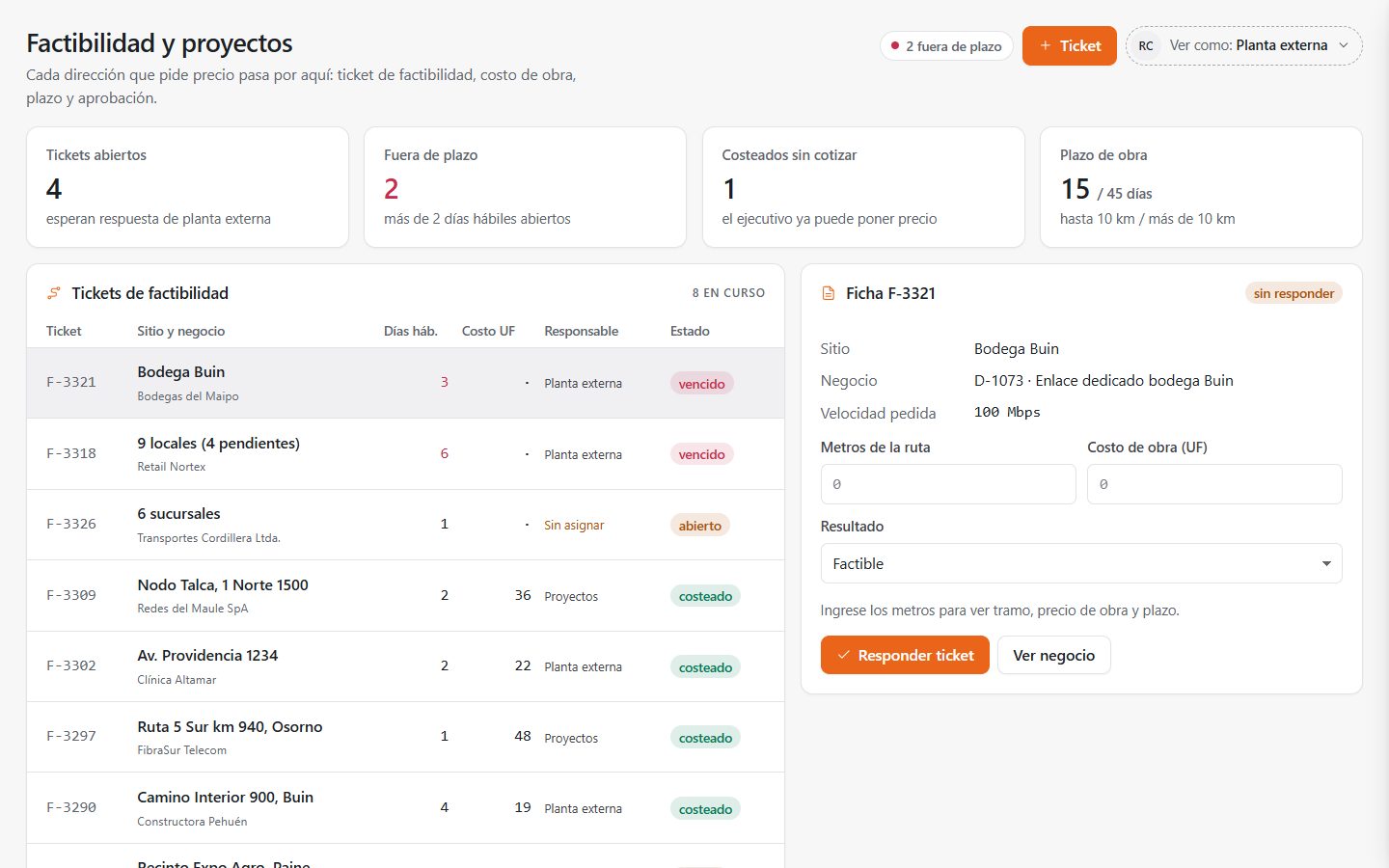Image resolution: width=1389 pixels, height=868 pixels.
Task: Open the Resultado dropdown showing Factible
Action: (1081, 563)
